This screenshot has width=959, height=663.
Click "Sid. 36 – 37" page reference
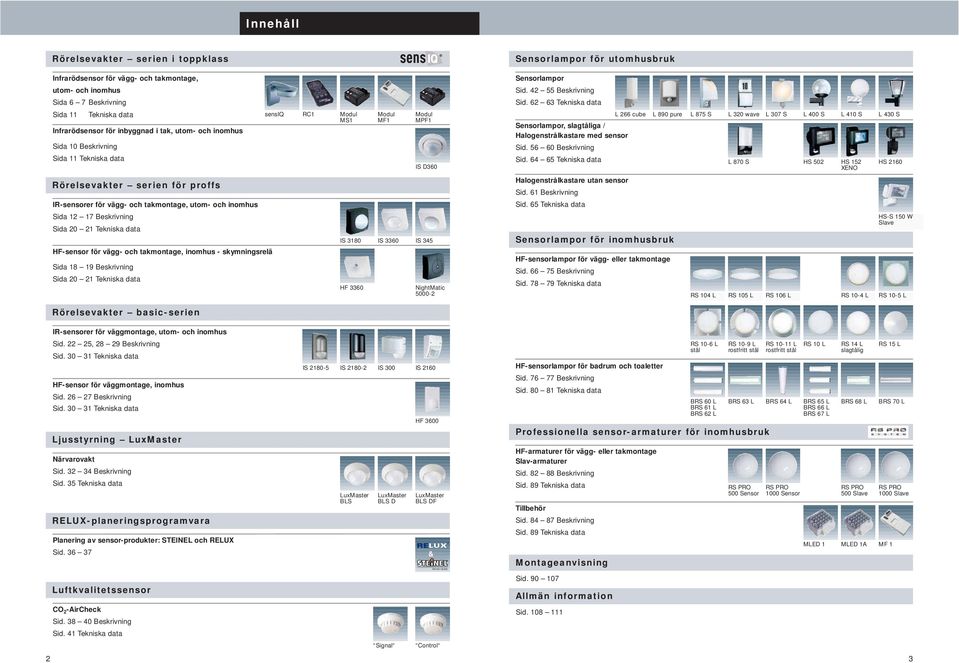click(x=72, y=552)
